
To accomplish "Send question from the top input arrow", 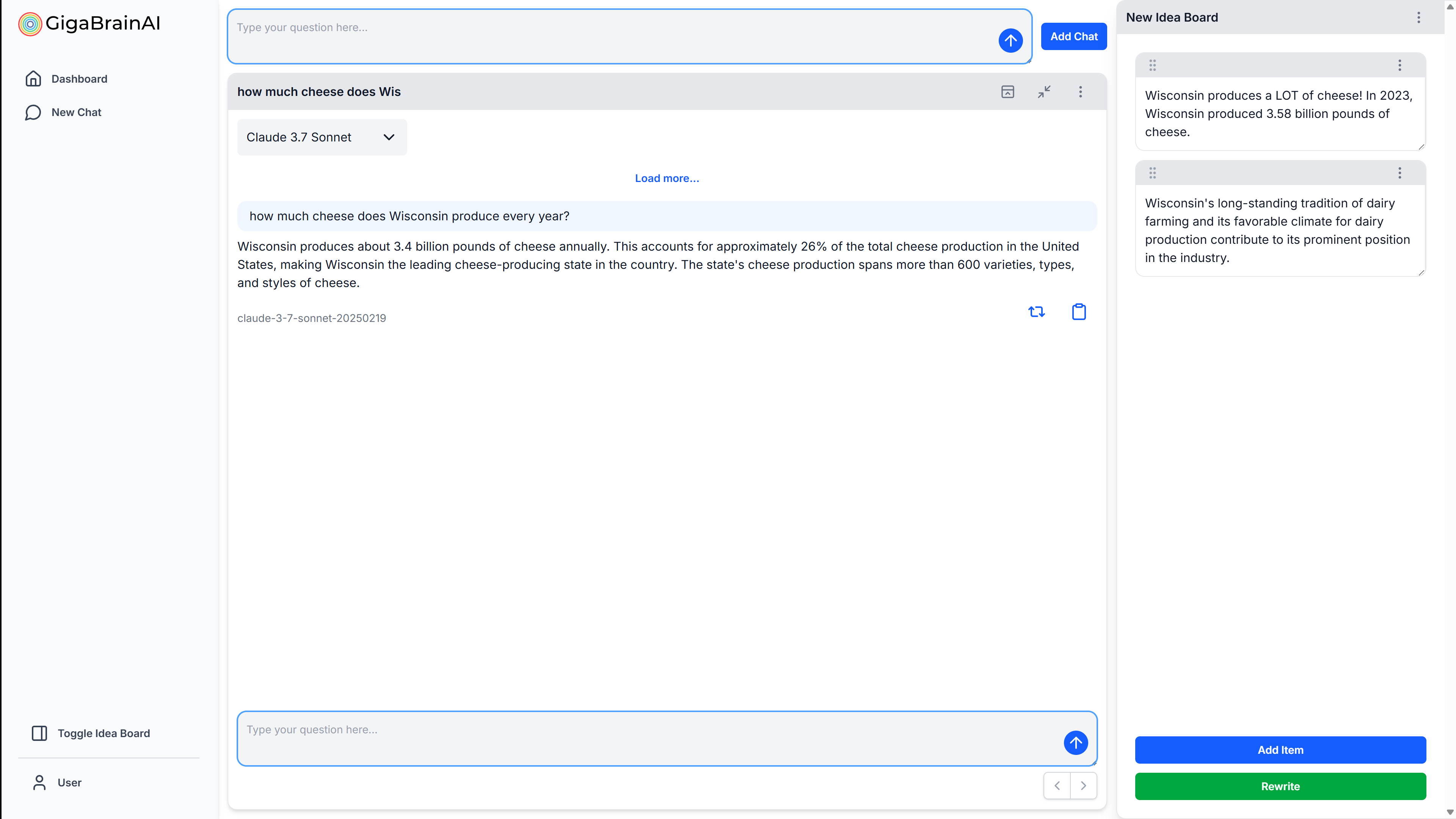I will pyautogui.click(x=1010, y=41).
